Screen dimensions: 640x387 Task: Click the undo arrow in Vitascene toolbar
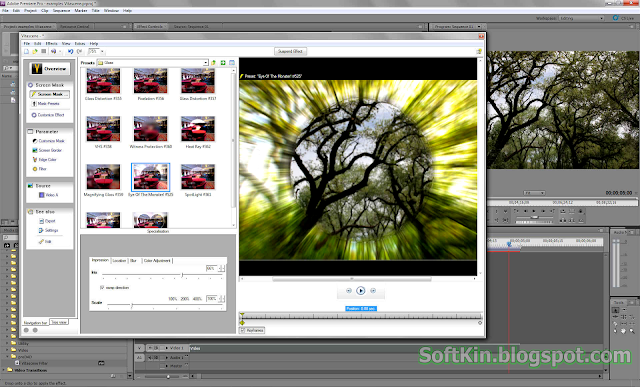pos(70,51)
